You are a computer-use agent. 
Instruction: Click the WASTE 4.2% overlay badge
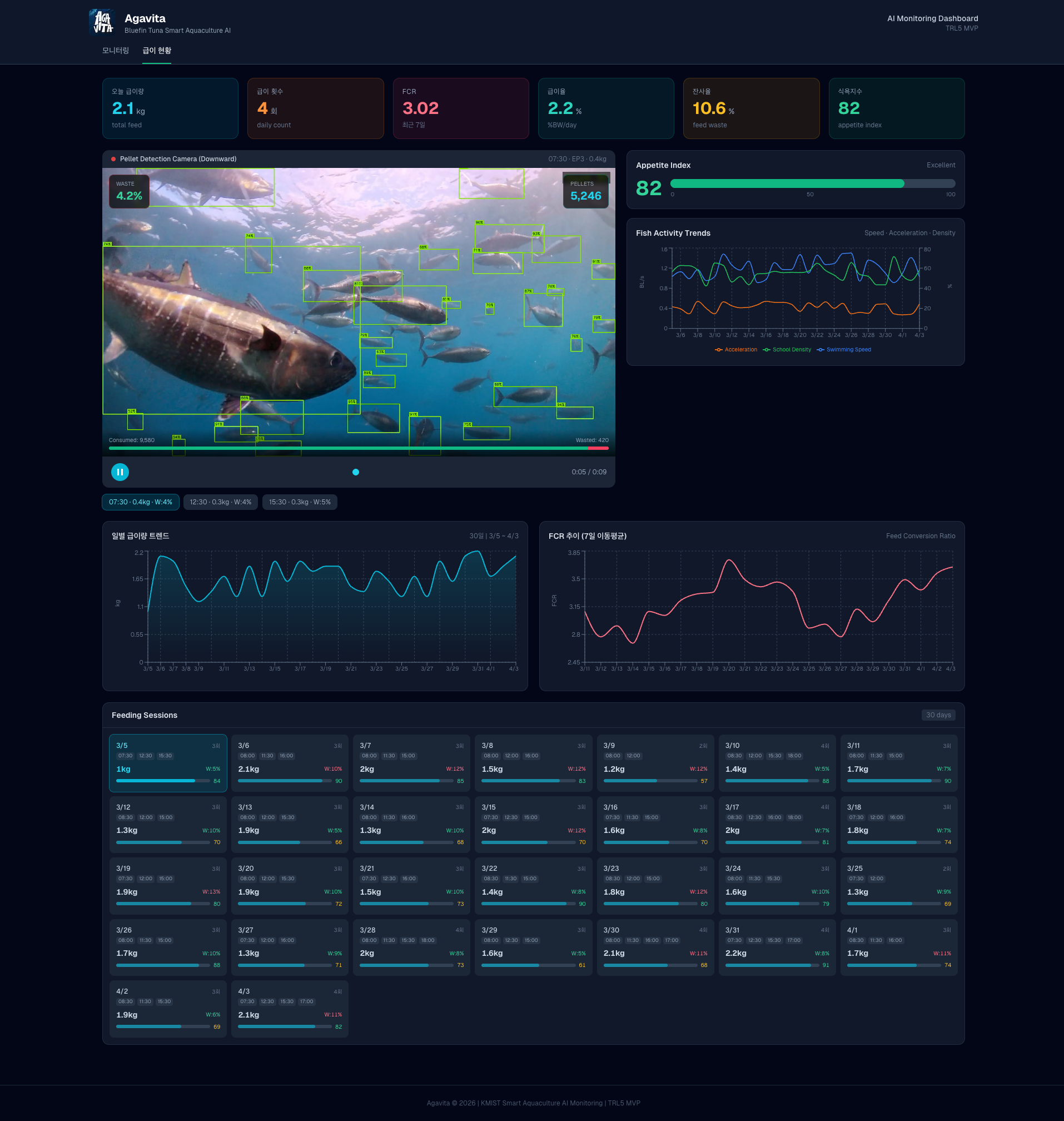pyautogui.click(x=130, y=191)
